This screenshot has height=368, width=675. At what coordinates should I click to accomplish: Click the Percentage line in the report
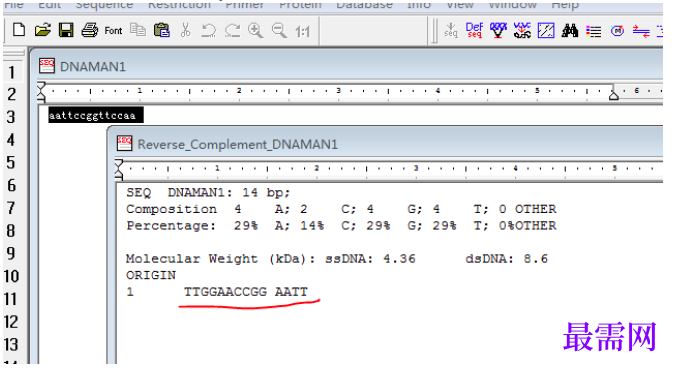point(341,226)
